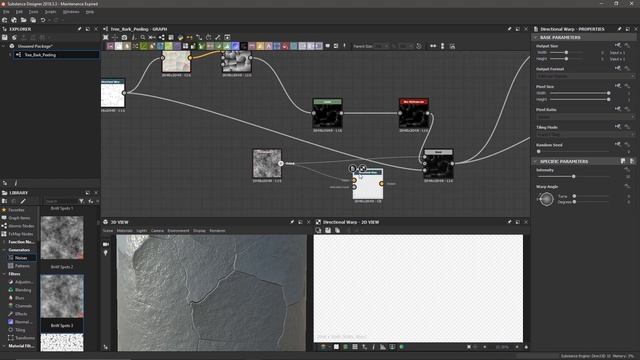Pin the Directional Warp Properties panel
This screenshot has height=360, width=640.
point(619,29)
